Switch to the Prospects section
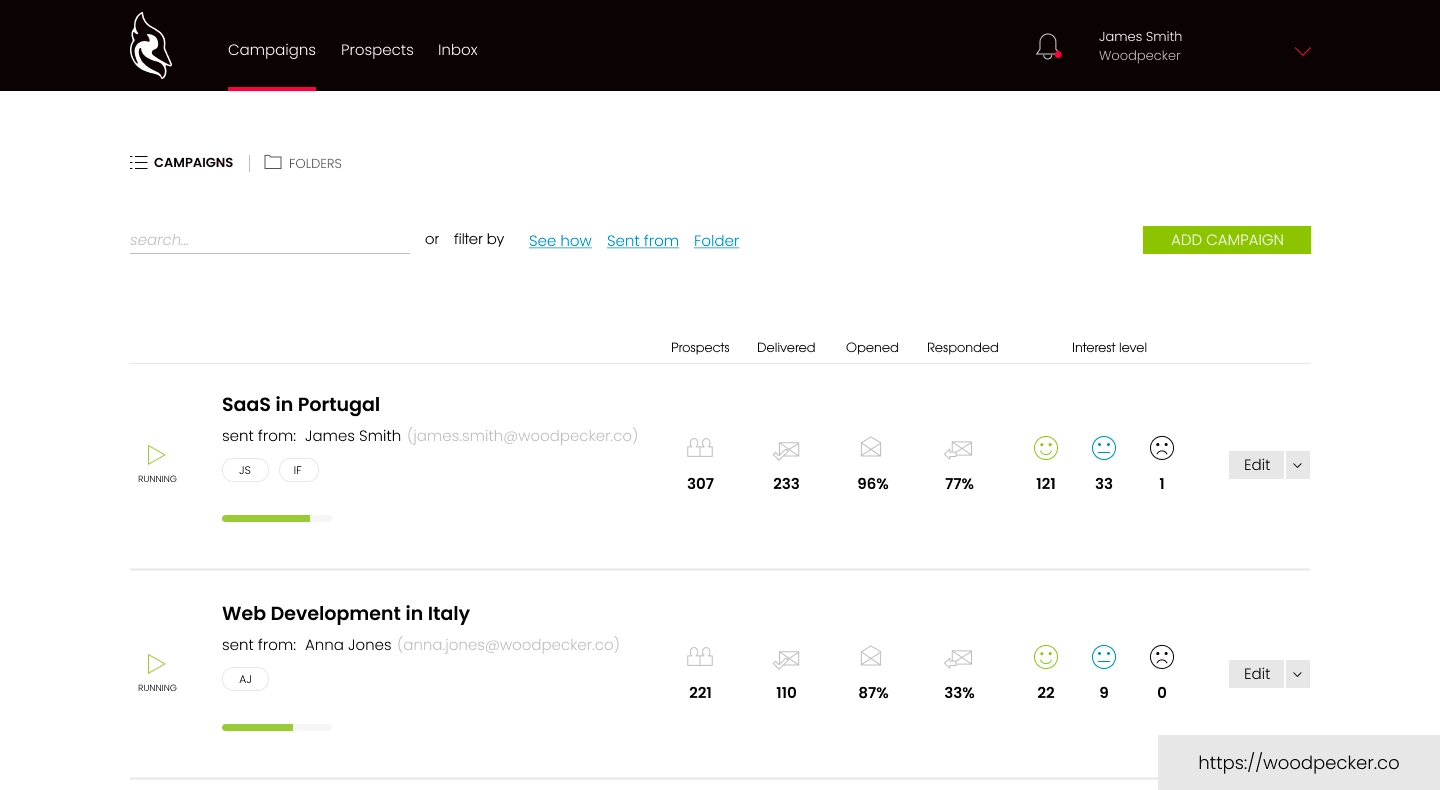 pos(377,50)
